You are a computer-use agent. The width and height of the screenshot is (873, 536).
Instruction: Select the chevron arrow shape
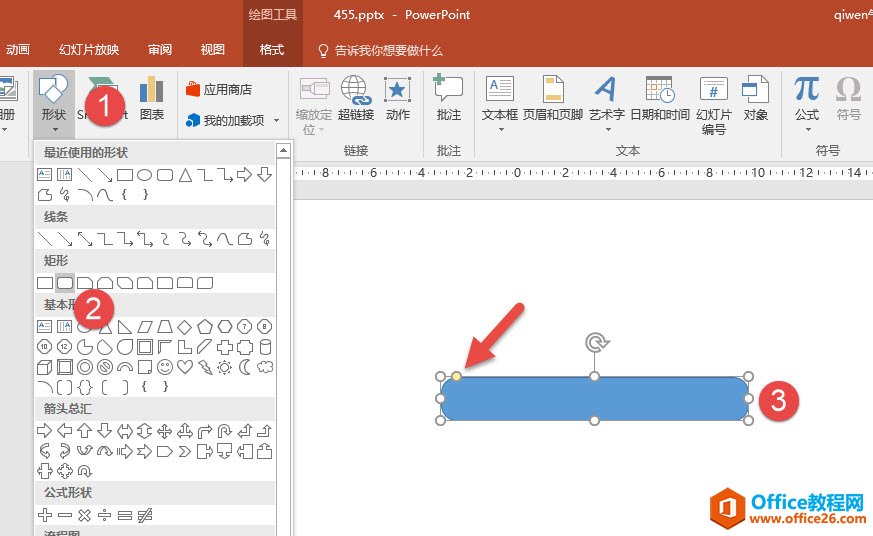coord(185,451)
